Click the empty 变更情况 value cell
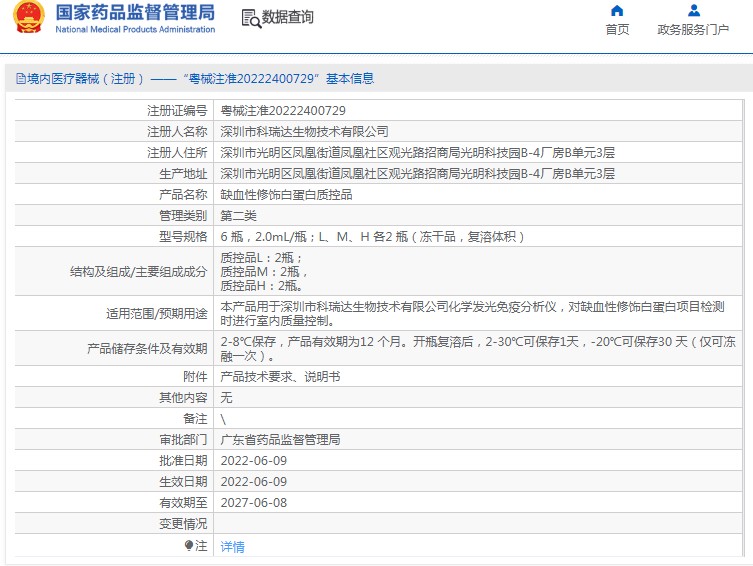The width and height of the screenshot is (753, 566). [478, 524]
